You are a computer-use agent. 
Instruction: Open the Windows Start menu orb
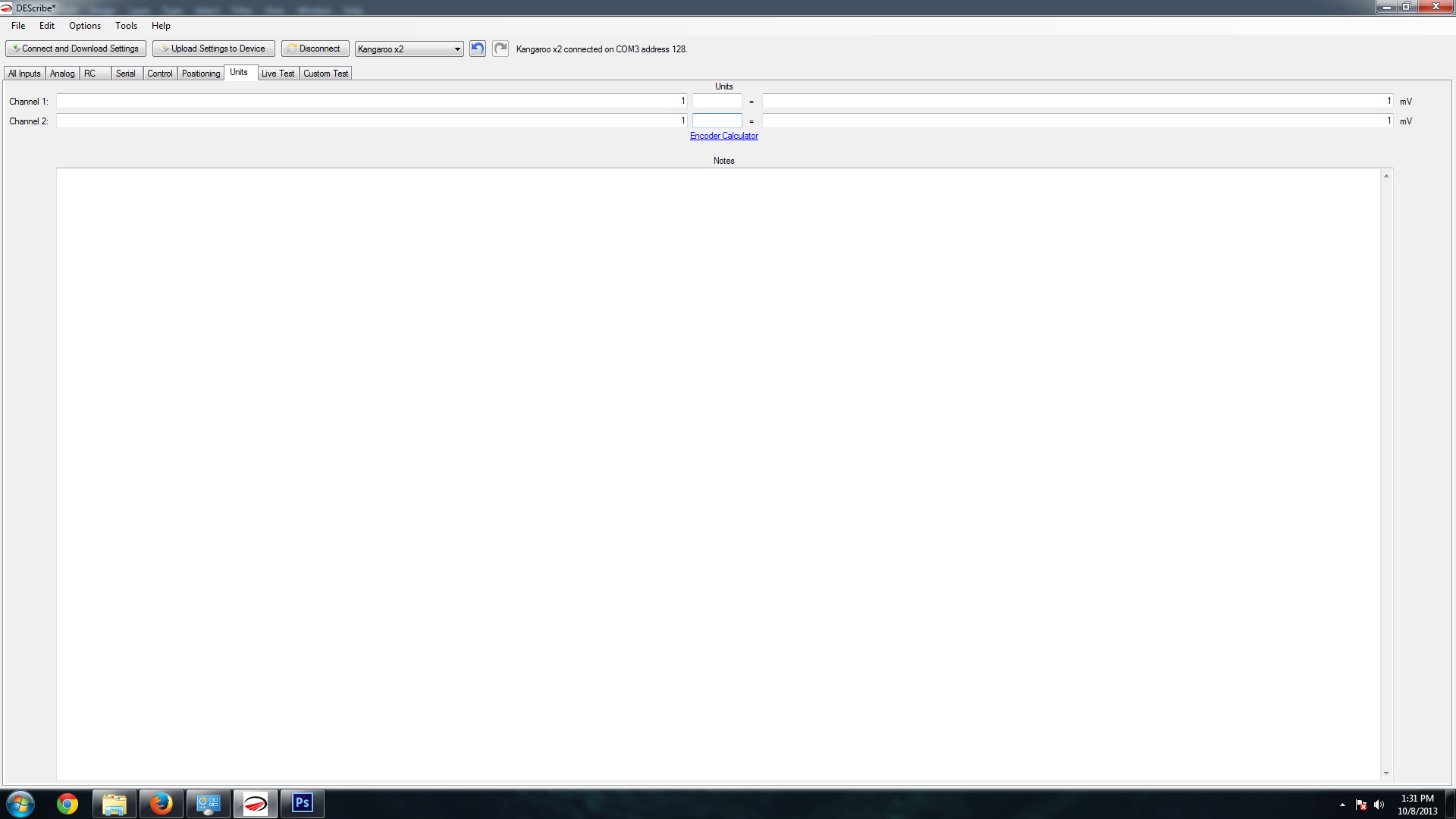20,804
